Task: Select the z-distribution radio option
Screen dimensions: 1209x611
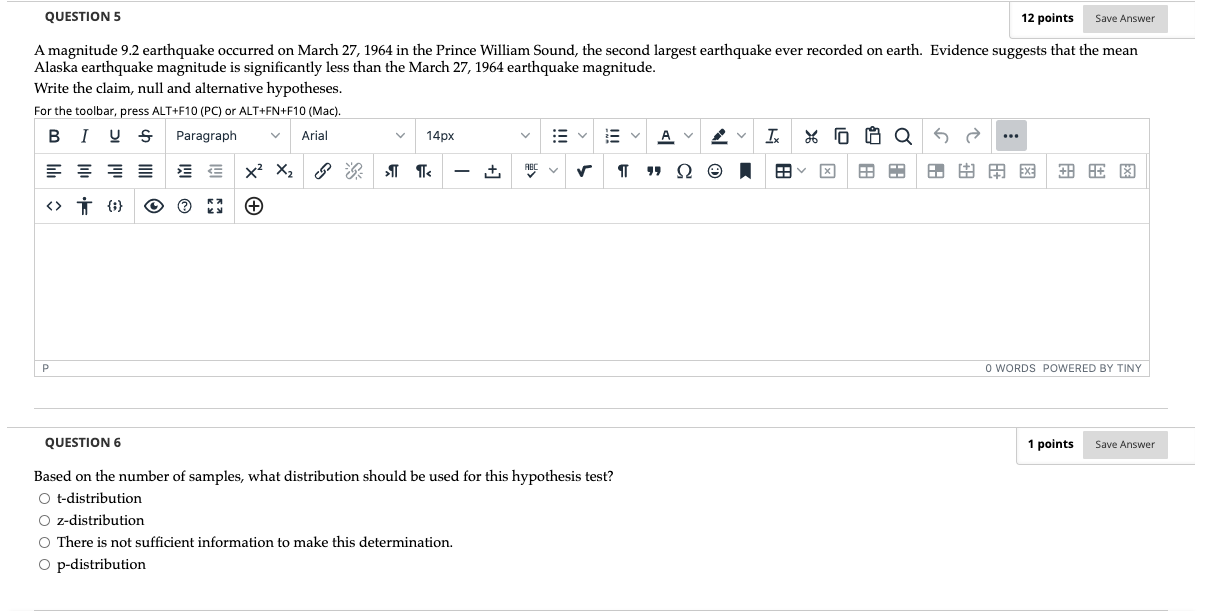Action: tap(44, 520)
